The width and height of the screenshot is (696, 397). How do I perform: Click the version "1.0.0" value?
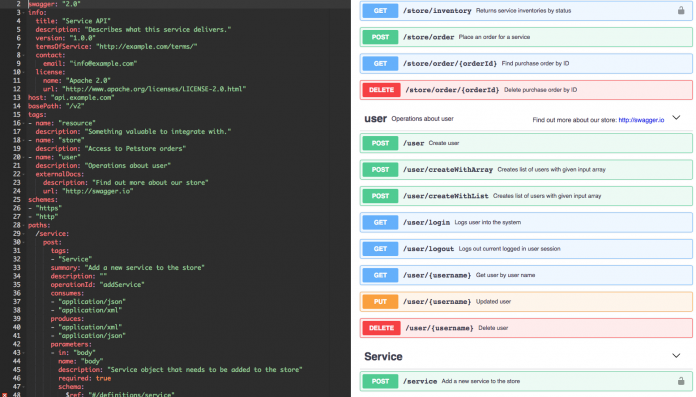(x=82, y=38)
